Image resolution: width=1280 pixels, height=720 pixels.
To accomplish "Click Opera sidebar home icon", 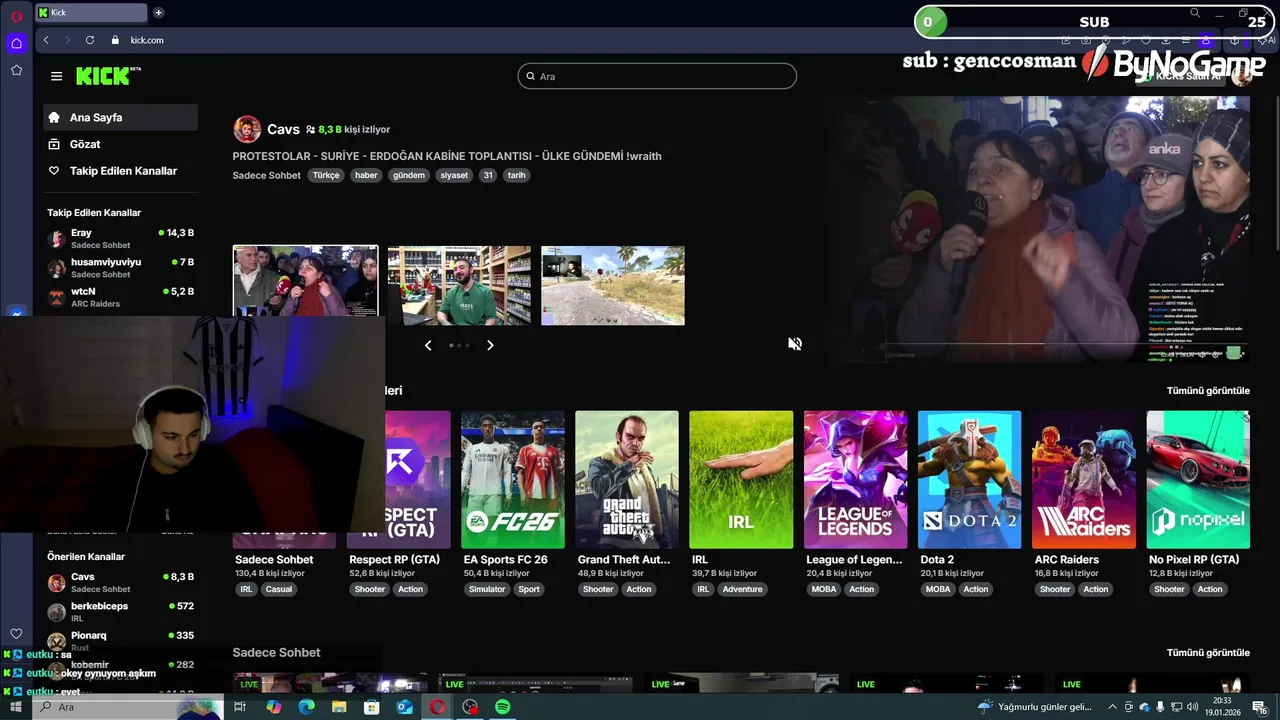I will (16, 43).
